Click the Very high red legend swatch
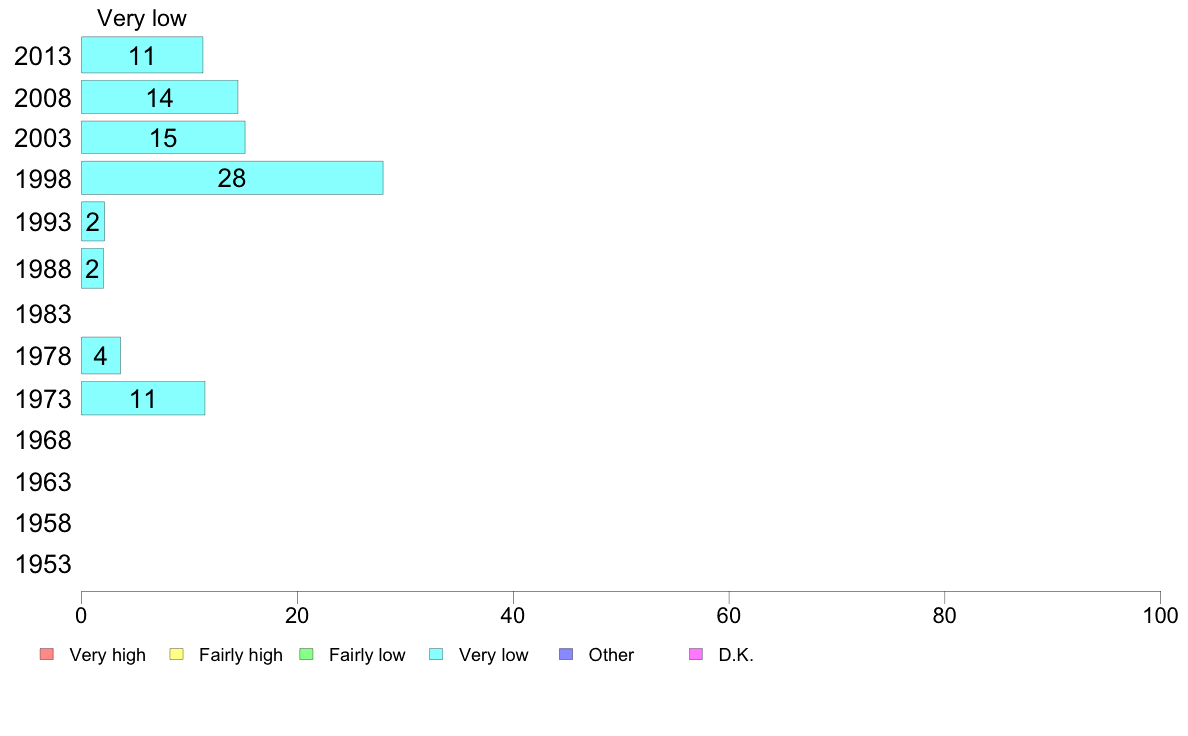The height and width of the screenshot is (736, 1188). pos(47,654)
